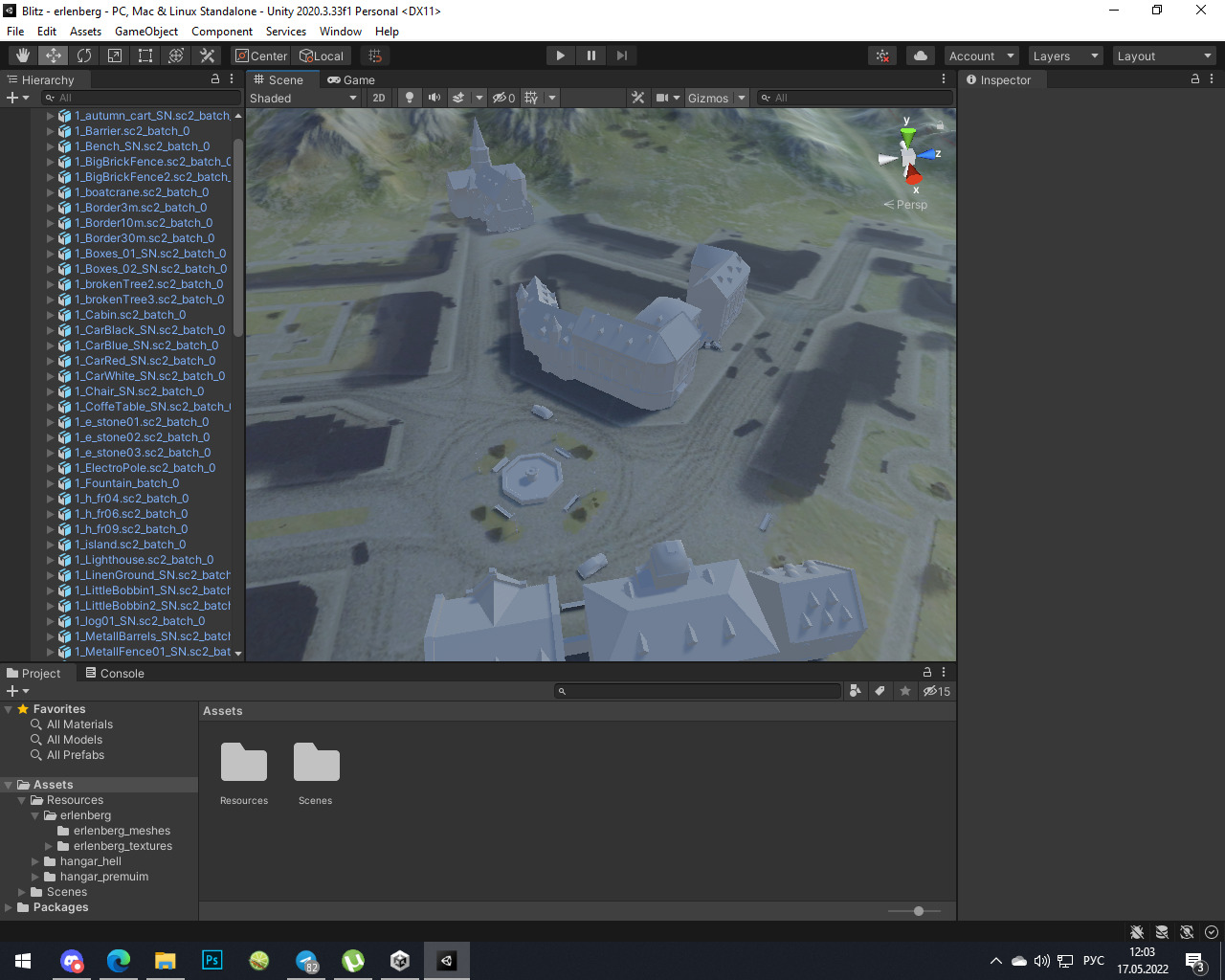
Task: Select the Hand tool in toolbar
Action: pos(23,56)
